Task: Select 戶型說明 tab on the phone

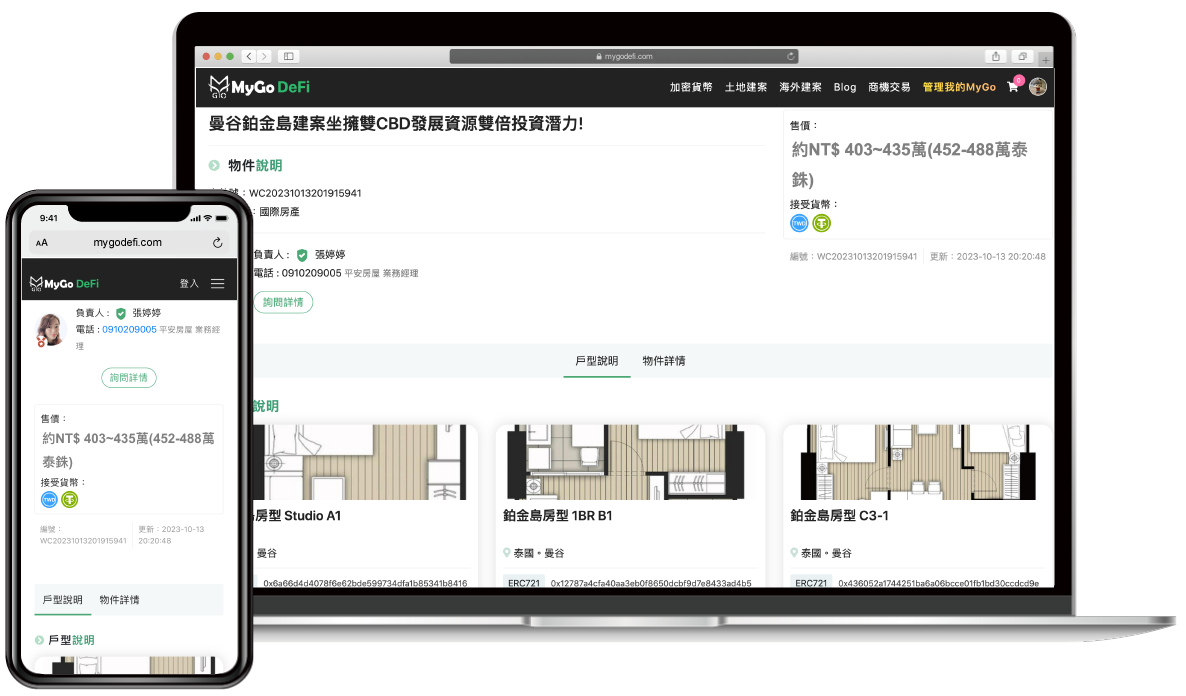Action: 63,600
